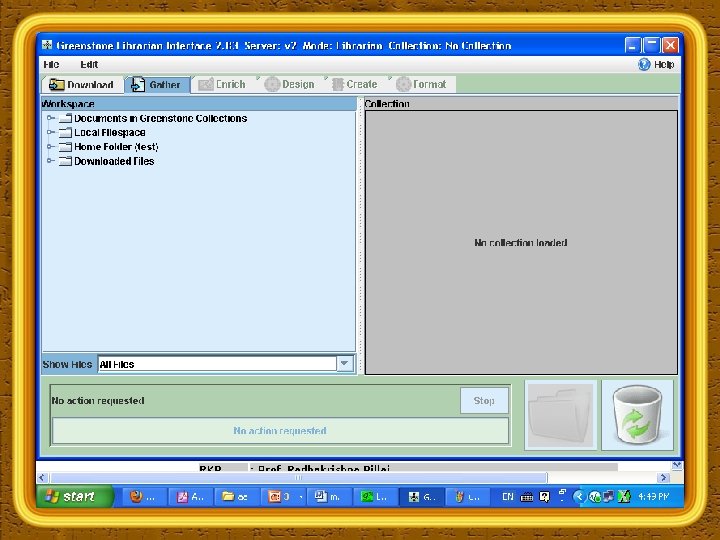Click the background window horizontal scrollbar thumb
This screenshot has height=540, width=720.
pos(298,478)
